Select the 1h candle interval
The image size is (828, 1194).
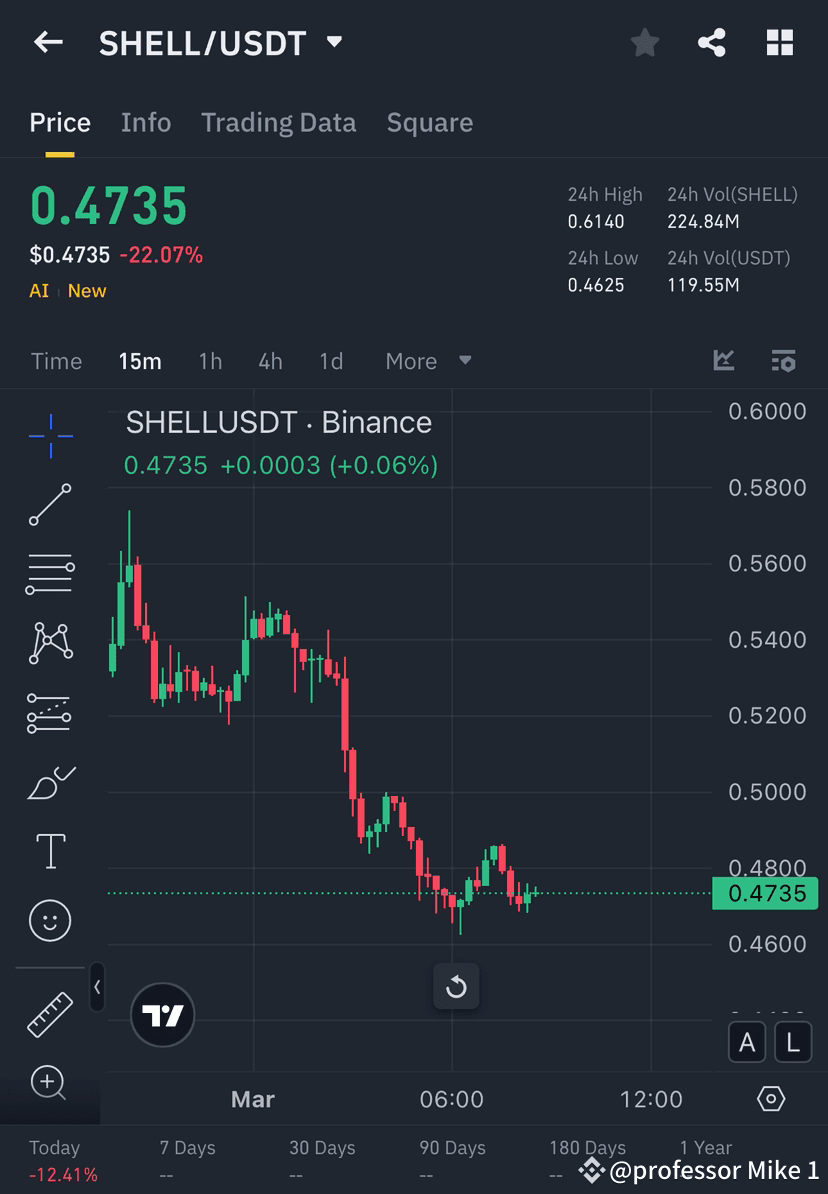210,361
